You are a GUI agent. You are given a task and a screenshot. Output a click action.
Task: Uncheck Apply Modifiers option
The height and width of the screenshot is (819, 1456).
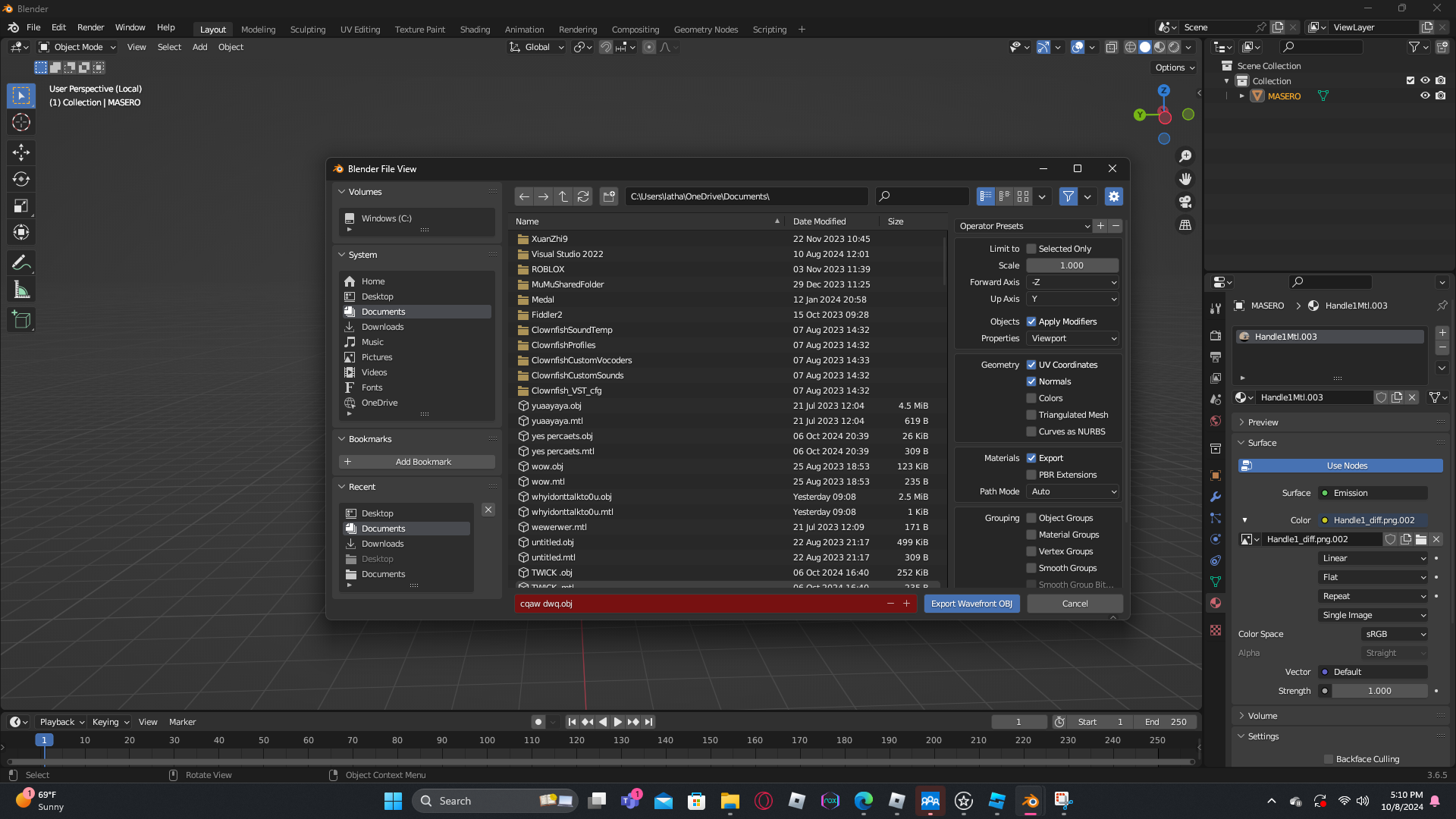point(1031,322)
